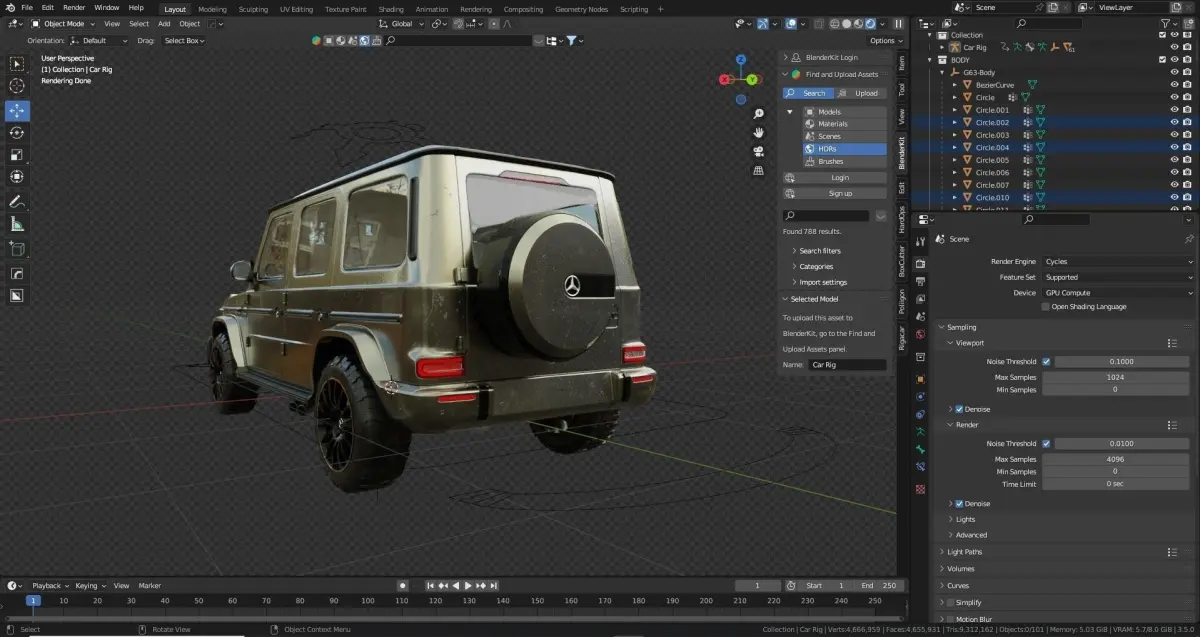This screenshot has height=637, width=1200.
Task: Open the Texture properties checker icon
Action: click(x=921, y=489)
